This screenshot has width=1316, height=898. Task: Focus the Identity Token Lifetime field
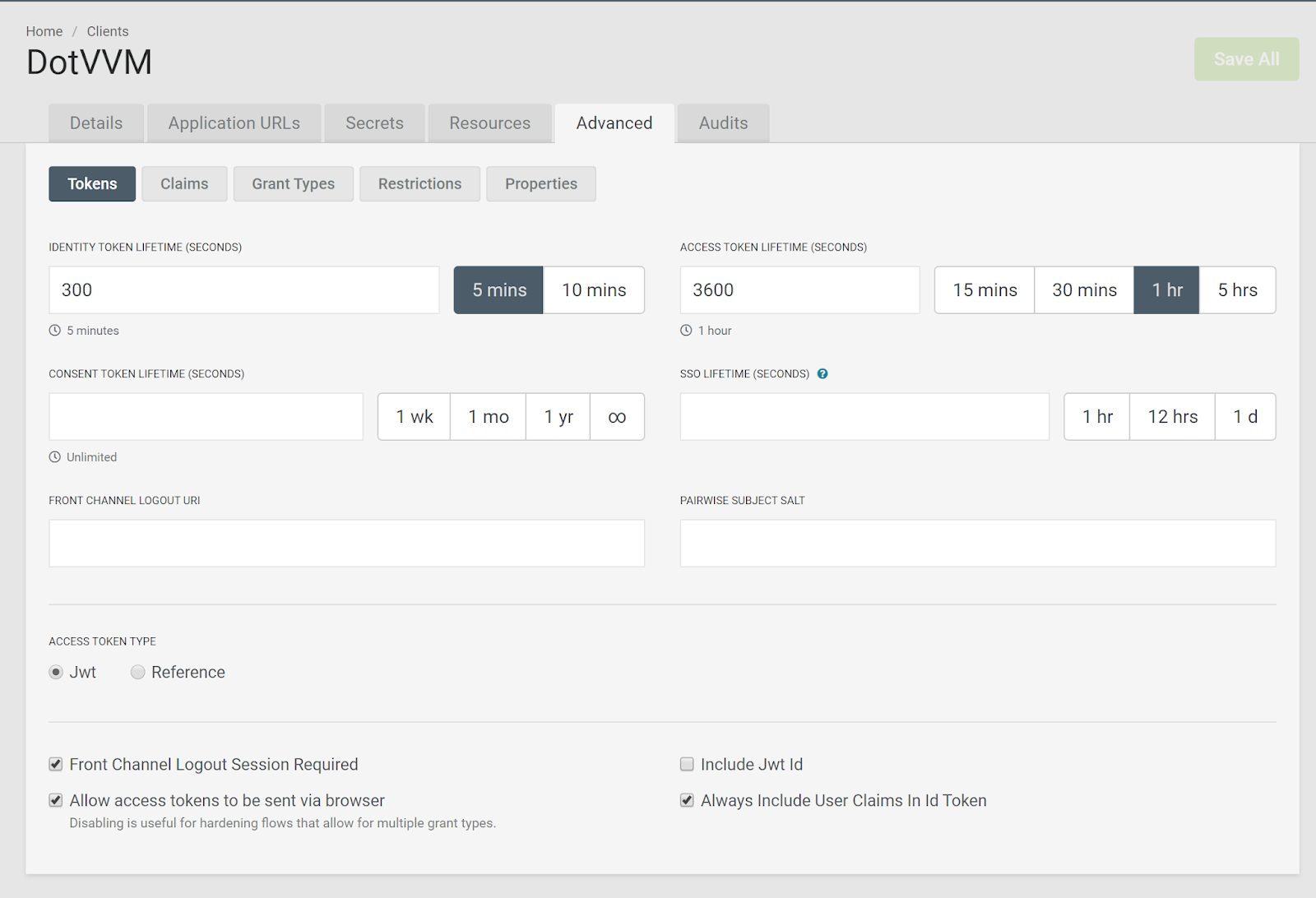coord(244,290)
